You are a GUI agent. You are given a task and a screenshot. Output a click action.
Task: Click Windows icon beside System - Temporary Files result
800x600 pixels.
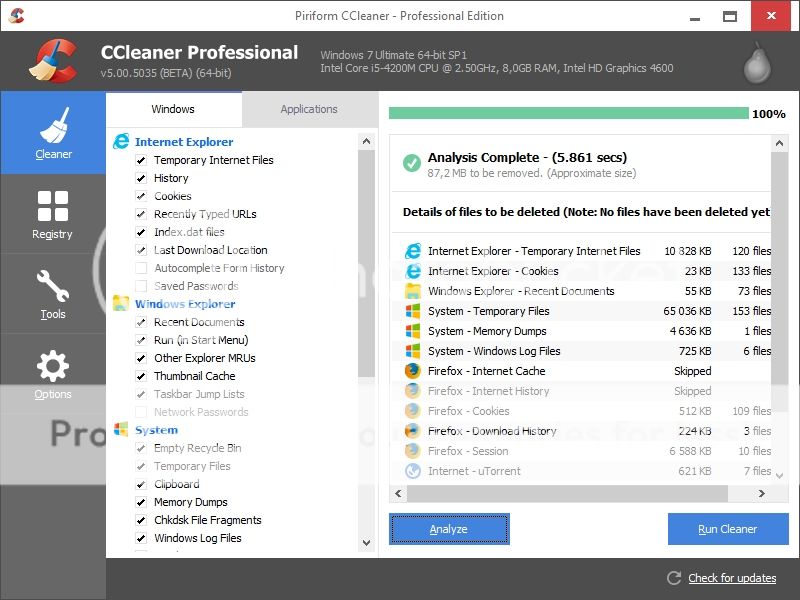pyautogui.click(x=413, y=311)
